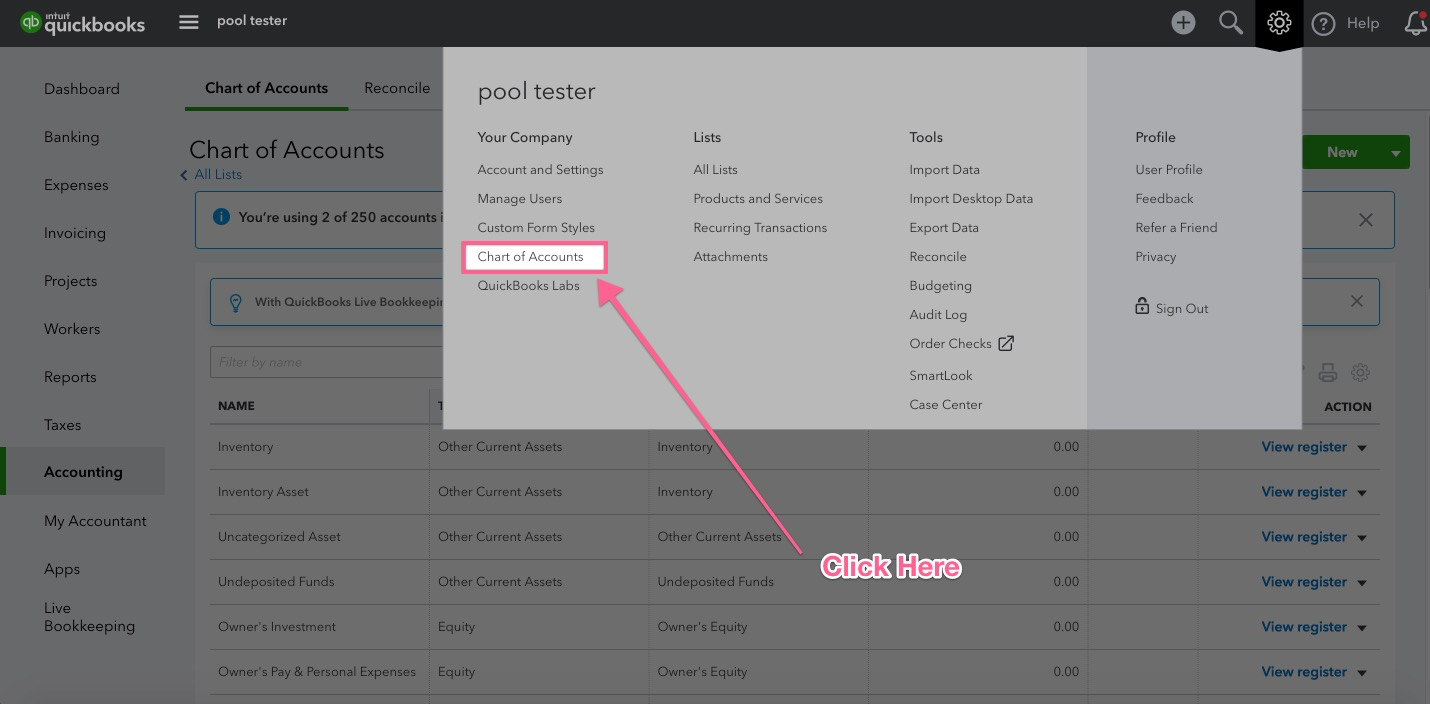Open the notifications bell icon
Viewport: 1430px width, 704px height.
pyautogui.click(x=1416, y=23)
